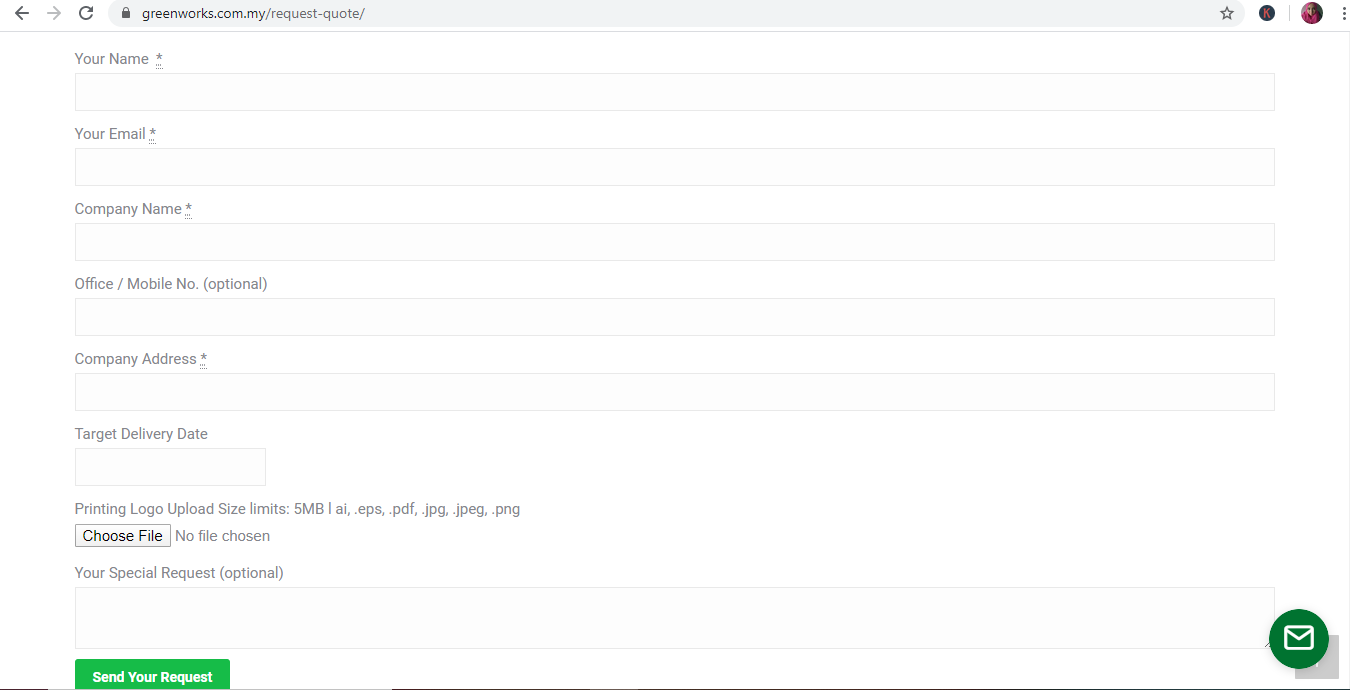Open the K extension icon
The image size is (1350, 690).
tap(1267, 13)
